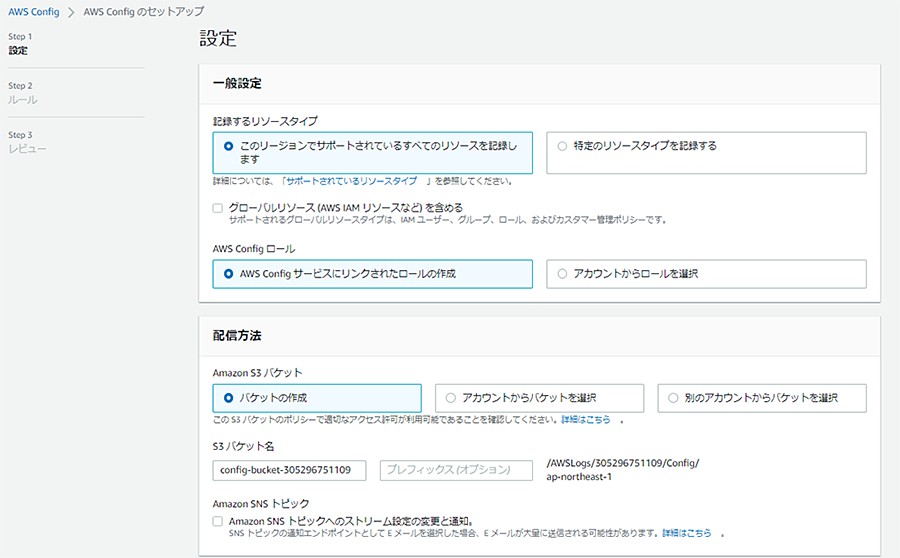Screen dimensions: 900x558
Task: Select the バケットの作成 radio option
Action: (x=228, y=398)
